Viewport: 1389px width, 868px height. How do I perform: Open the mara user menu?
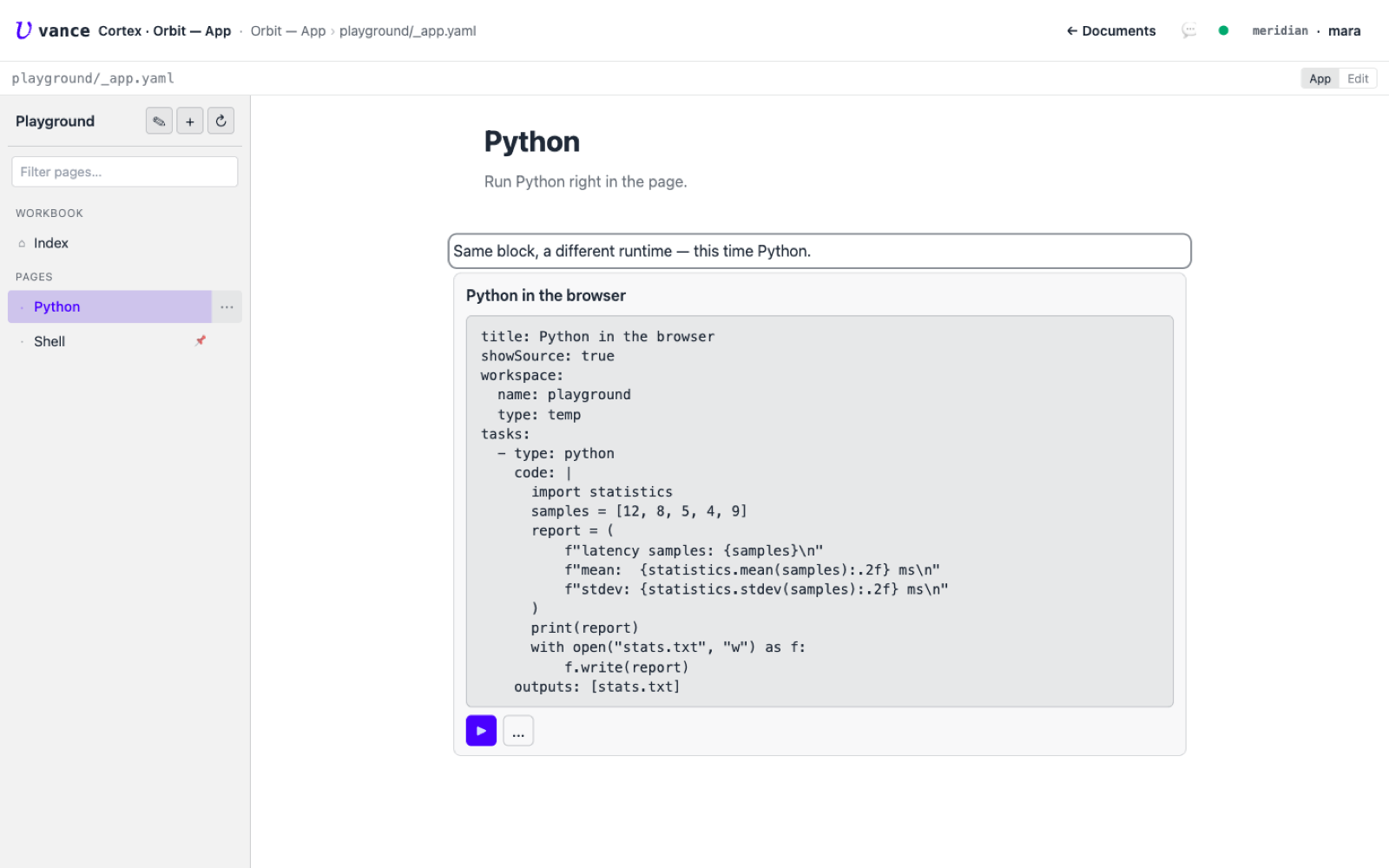1344,31
